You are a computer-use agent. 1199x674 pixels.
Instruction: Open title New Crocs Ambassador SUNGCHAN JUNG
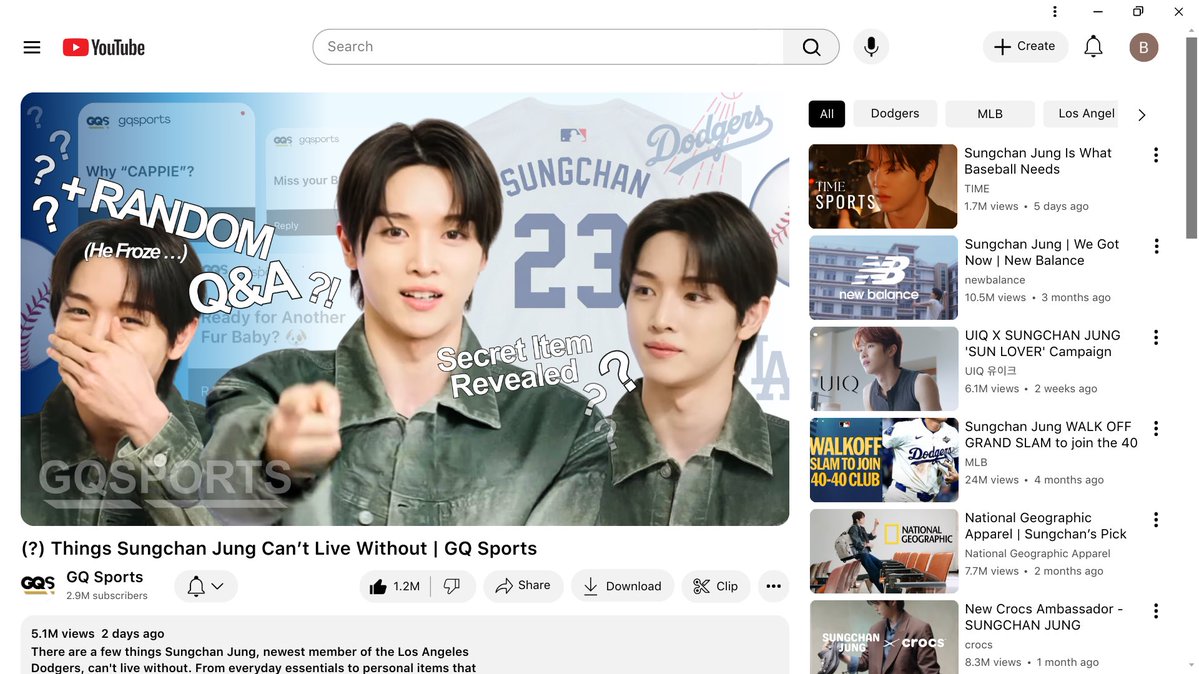[1044, 617]
